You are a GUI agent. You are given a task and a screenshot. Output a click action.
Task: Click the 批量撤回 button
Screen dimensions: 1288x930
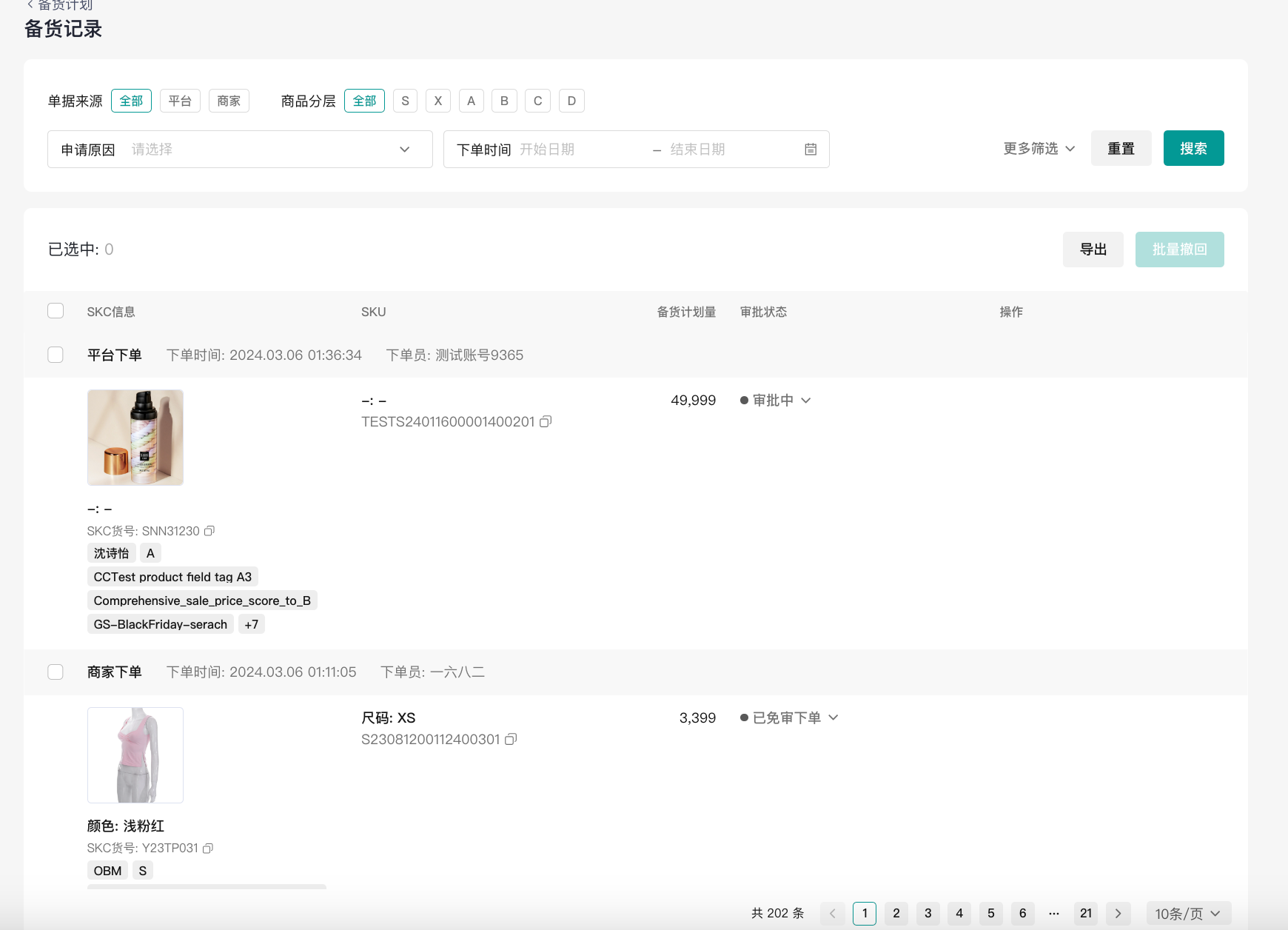point(1179,250)
